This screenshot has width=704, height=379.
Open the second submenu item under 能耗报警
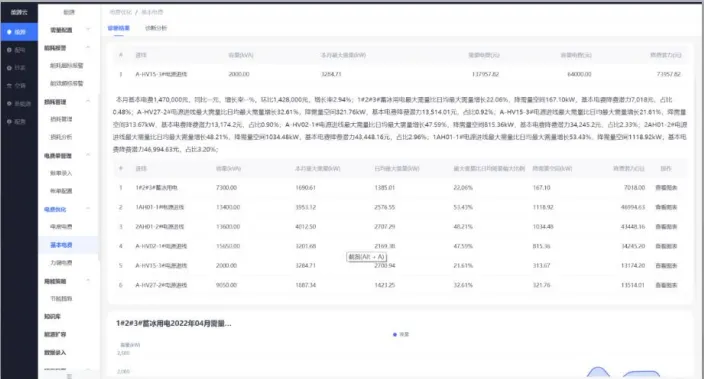coord(66,84)
